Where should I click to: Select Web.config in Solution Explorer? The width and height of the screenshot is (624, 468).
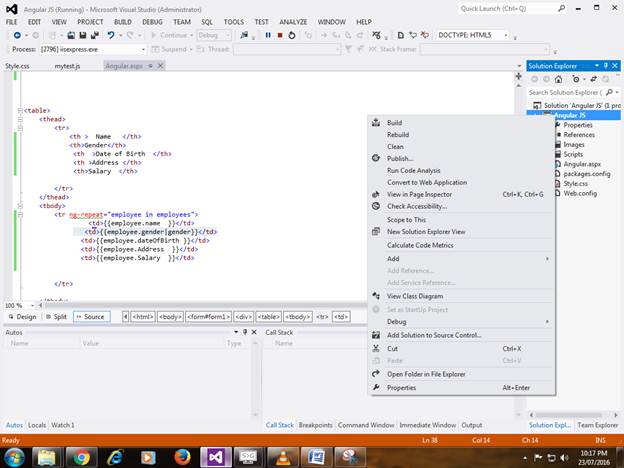point(580,193)
